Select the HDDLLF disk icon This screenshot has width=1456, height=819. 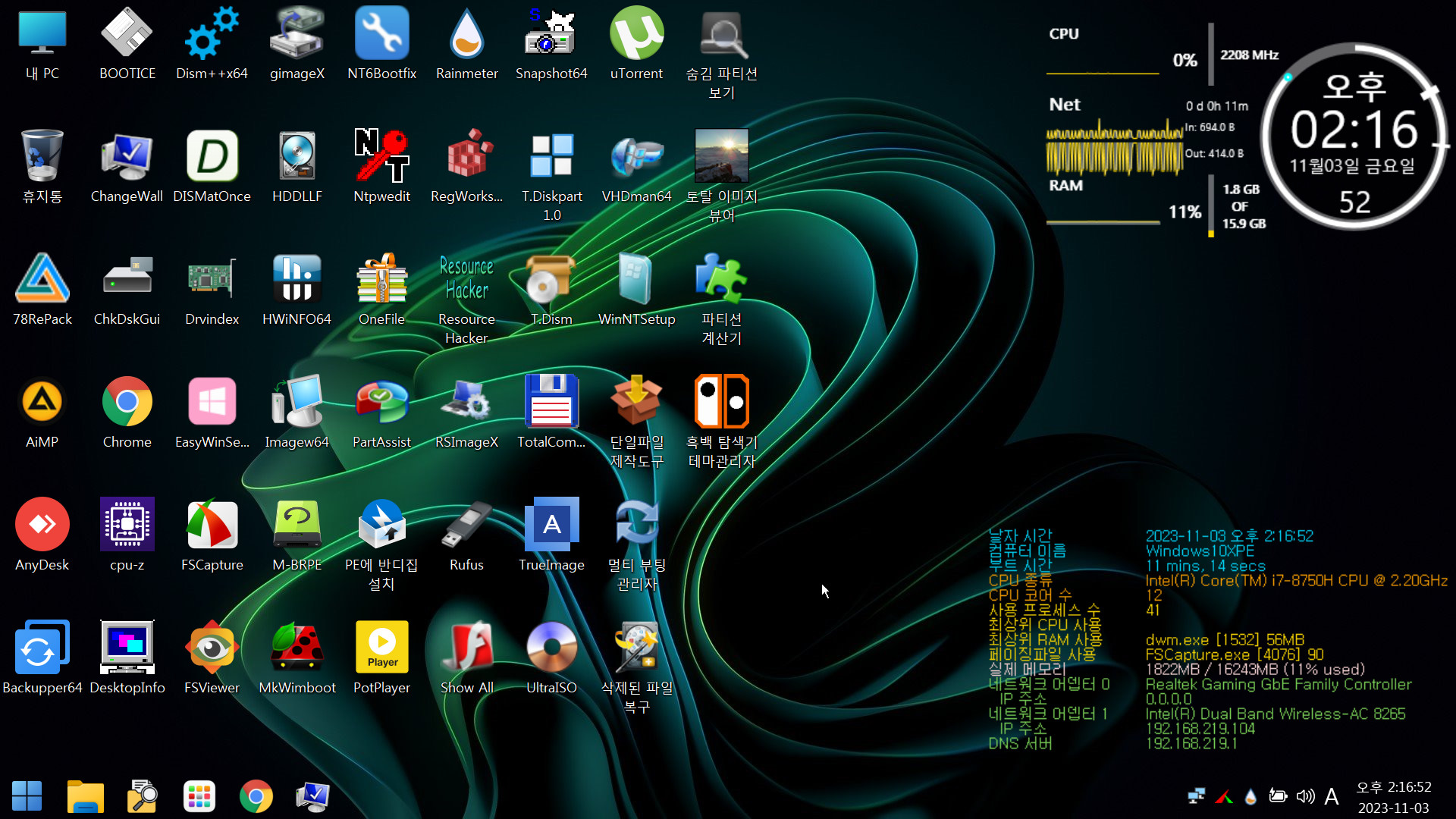297,167
